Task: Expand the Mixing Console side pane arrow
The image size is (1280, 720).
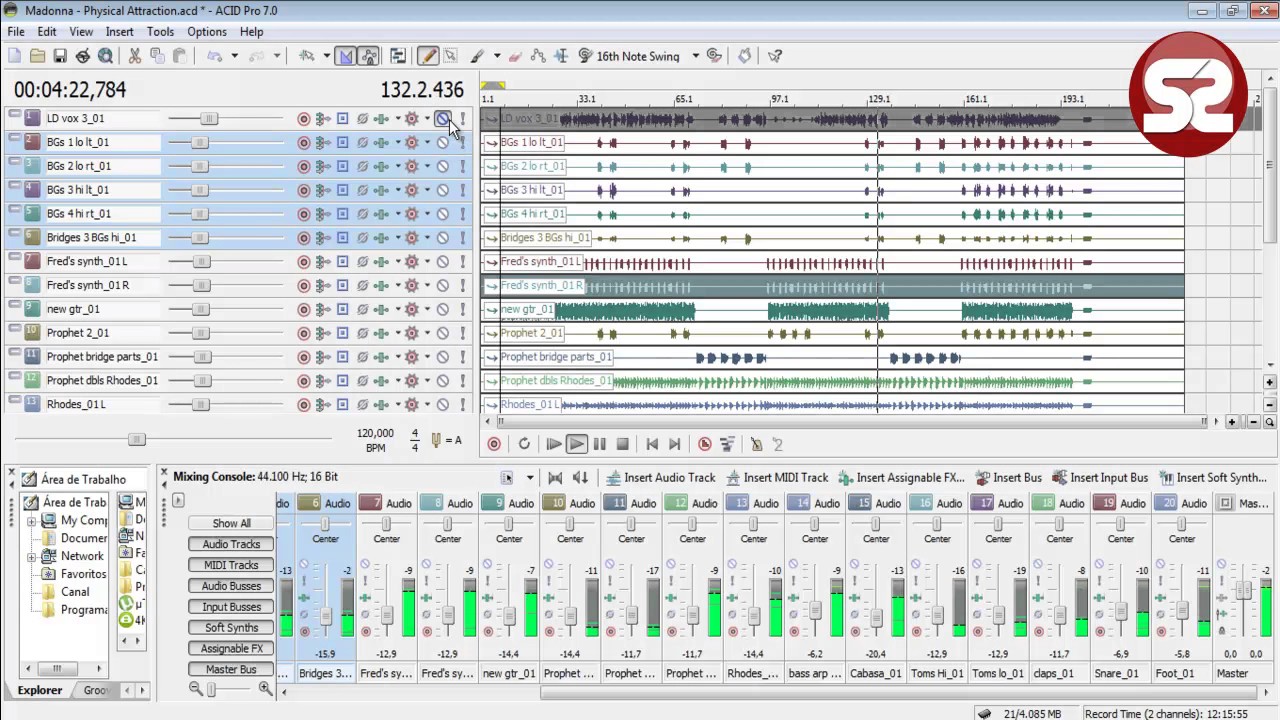Action: click(x=178, y=501)
